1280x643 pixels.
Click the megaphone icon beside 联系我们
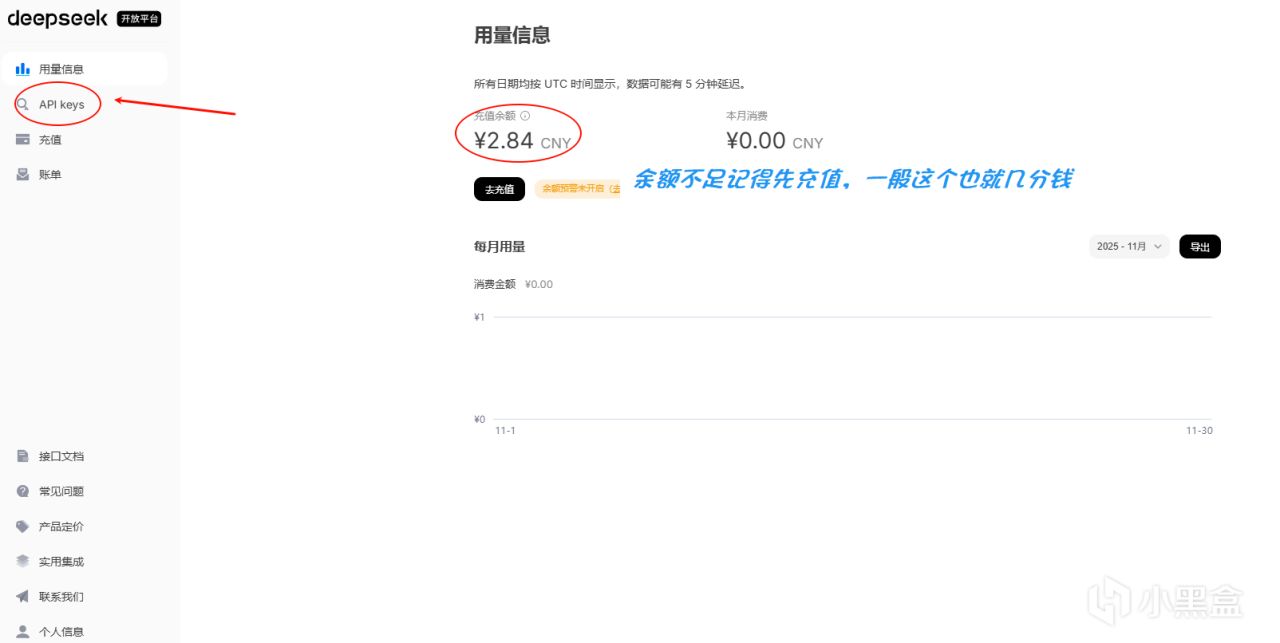[22, 596]
